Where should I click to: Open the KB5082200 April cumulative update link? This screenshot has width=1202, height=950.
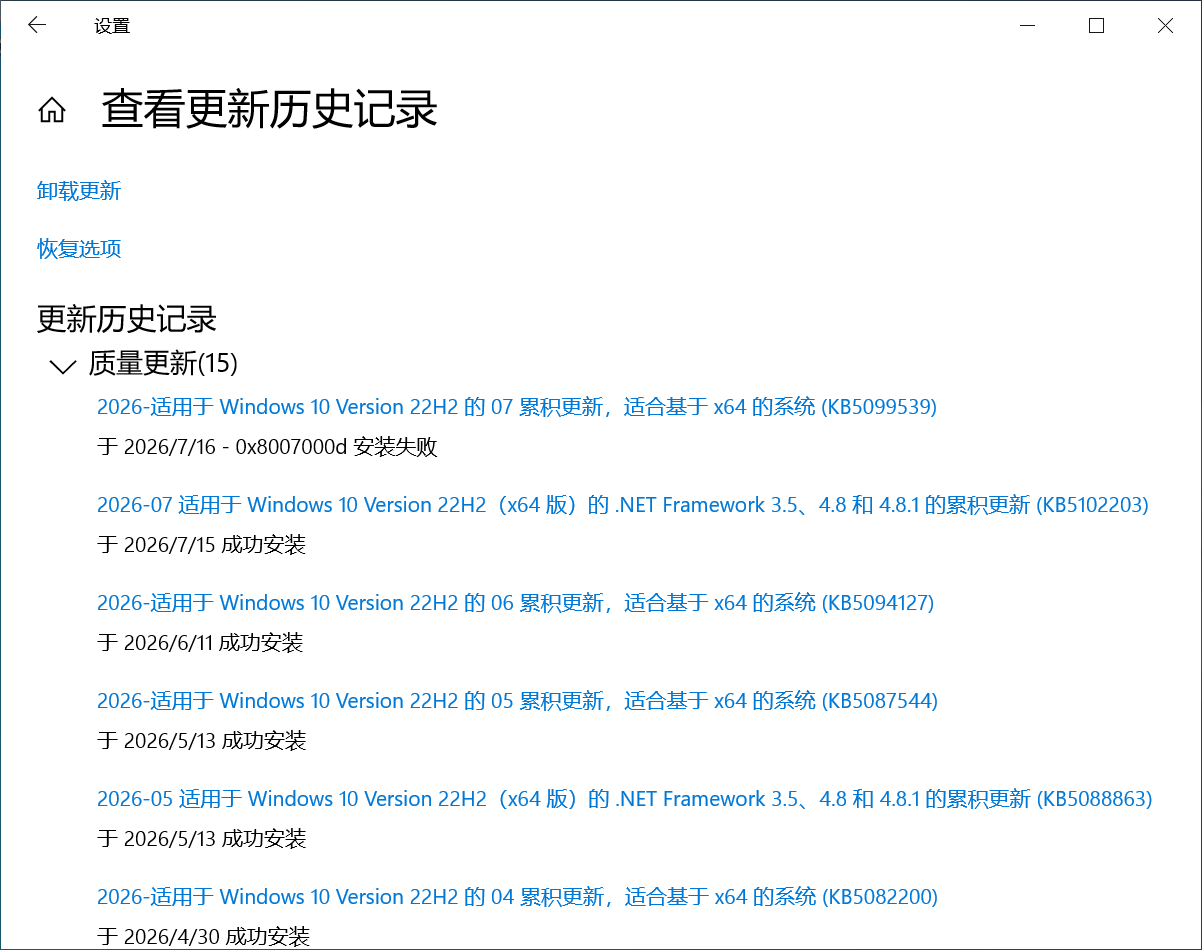[x=517, y=897]
